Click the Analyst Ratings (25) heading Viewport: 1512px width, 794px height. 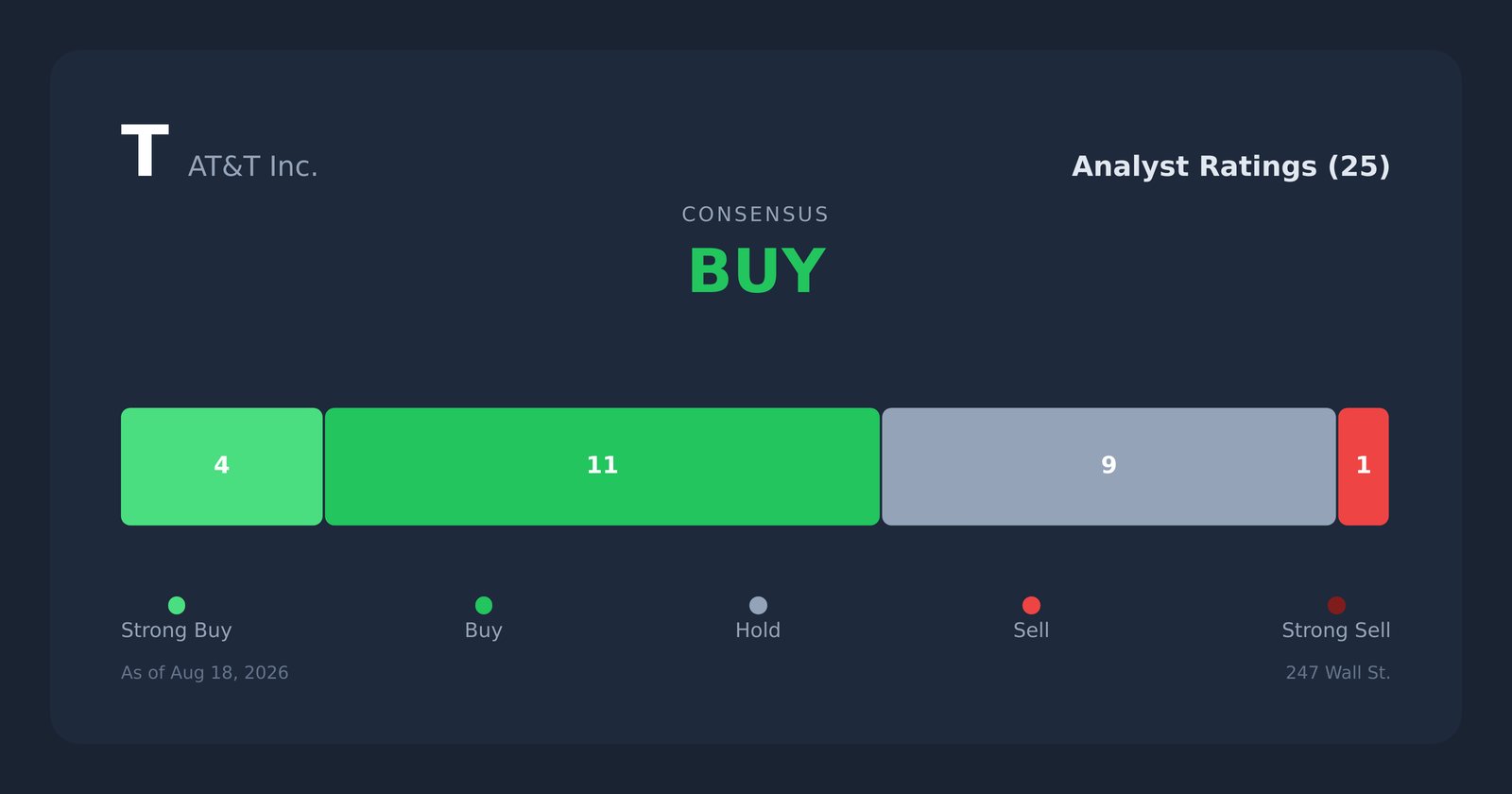pos(1231,166)
